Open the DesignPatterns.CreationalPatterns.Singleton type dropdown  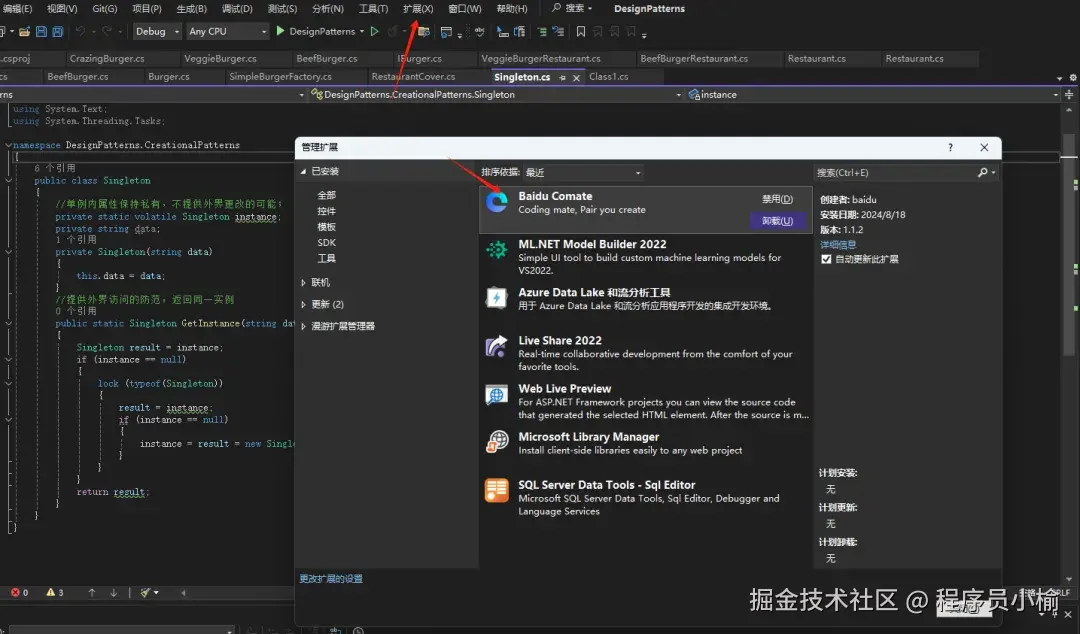click(x=496, y=94)
